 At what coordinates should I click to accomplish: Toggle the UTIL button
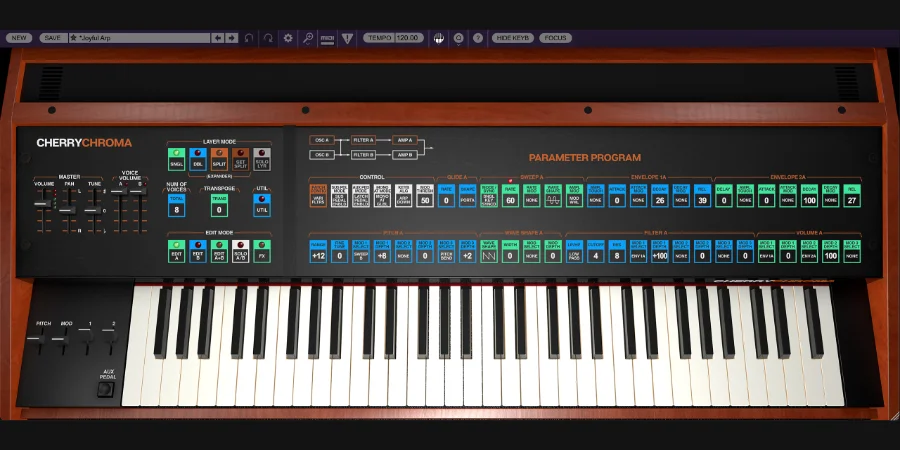tap(262, 205)
